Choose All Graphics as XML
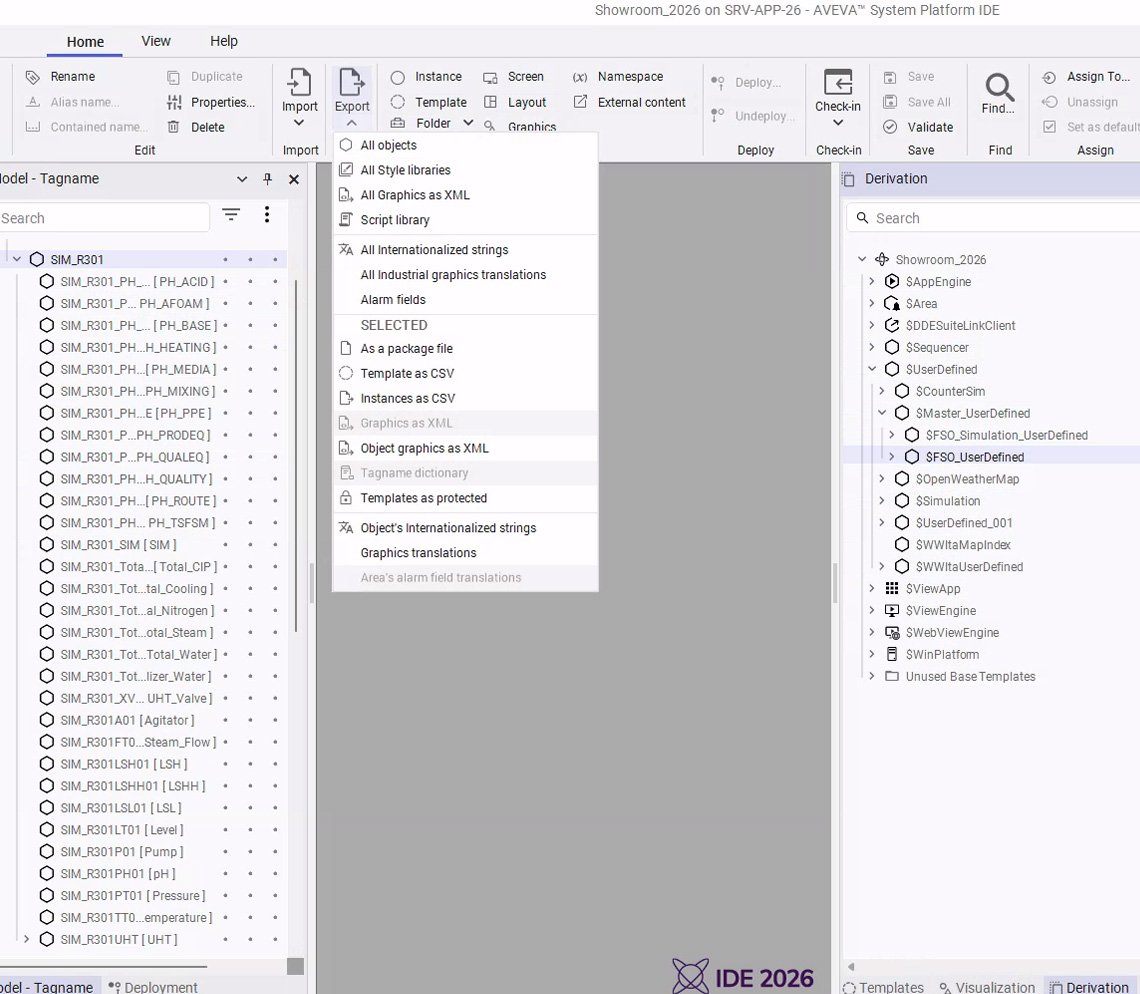1140x994 pixels. point(465,195)
